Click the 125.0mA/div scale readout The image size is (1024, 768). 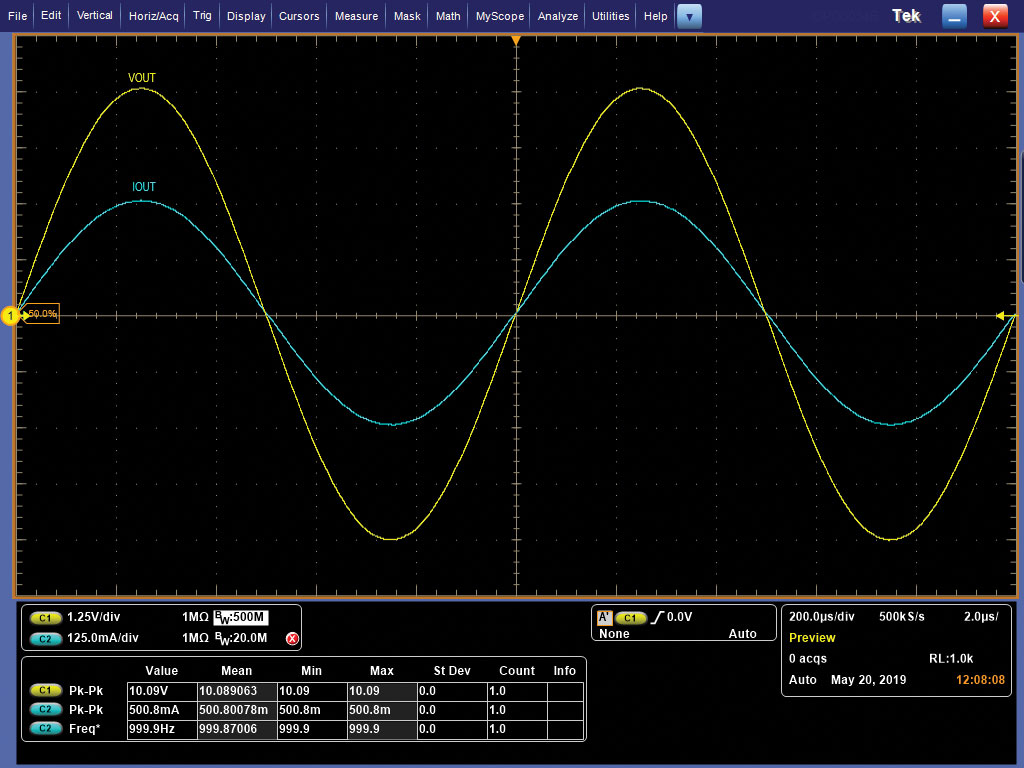103,638
